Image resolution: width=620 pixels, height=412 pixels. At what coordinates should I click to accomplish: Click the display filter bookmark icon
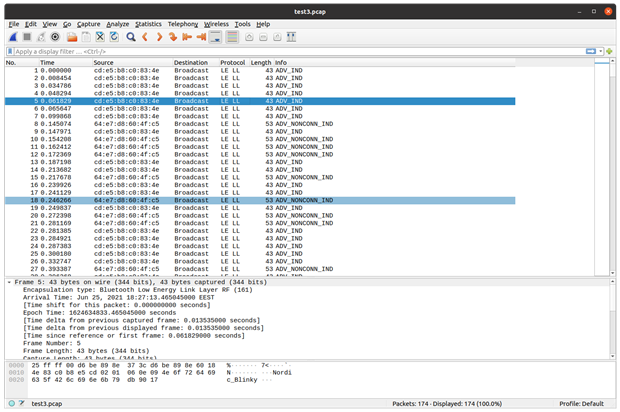click(8, 51)
